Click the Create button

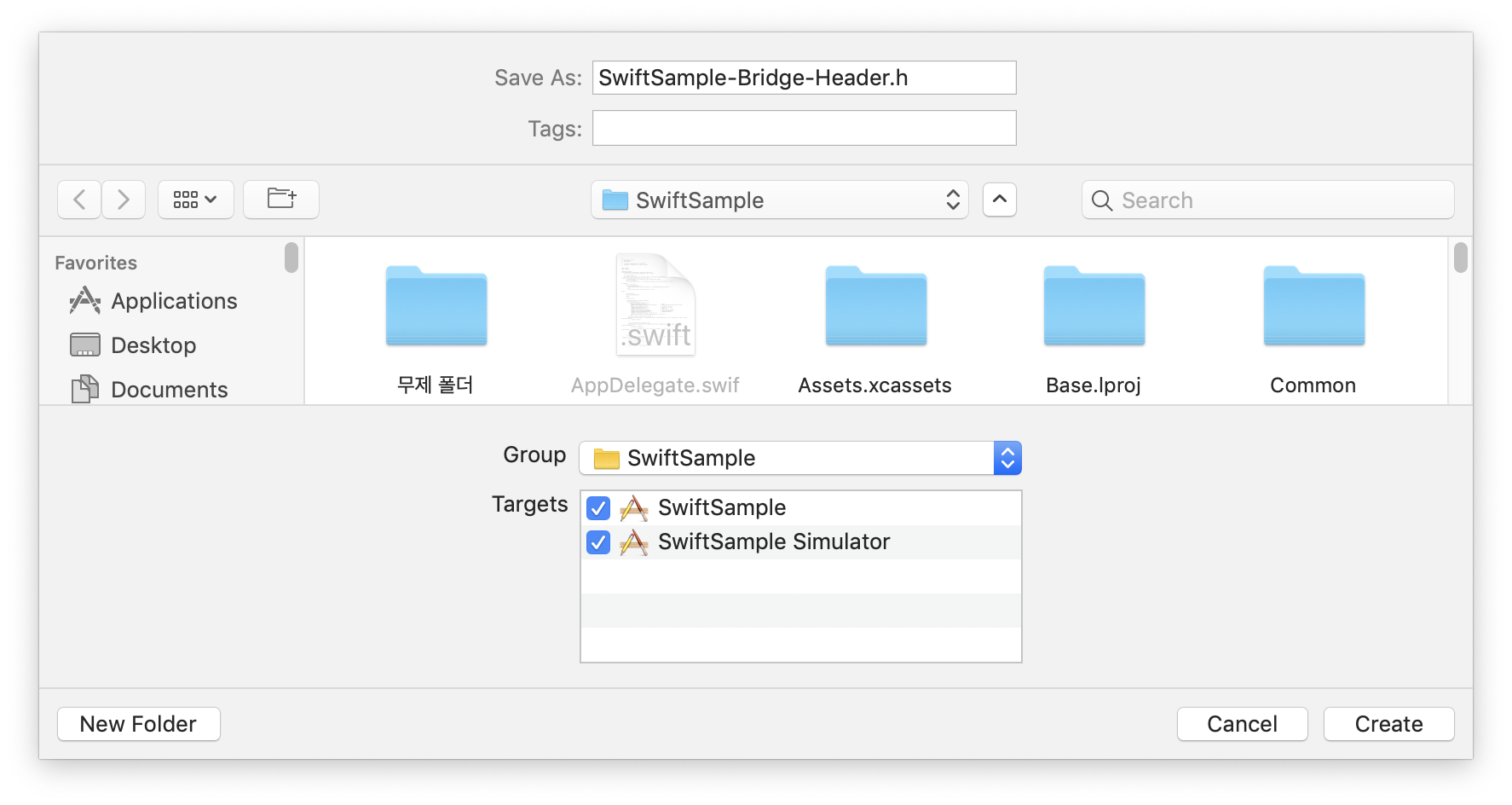tap(1388, 723)
